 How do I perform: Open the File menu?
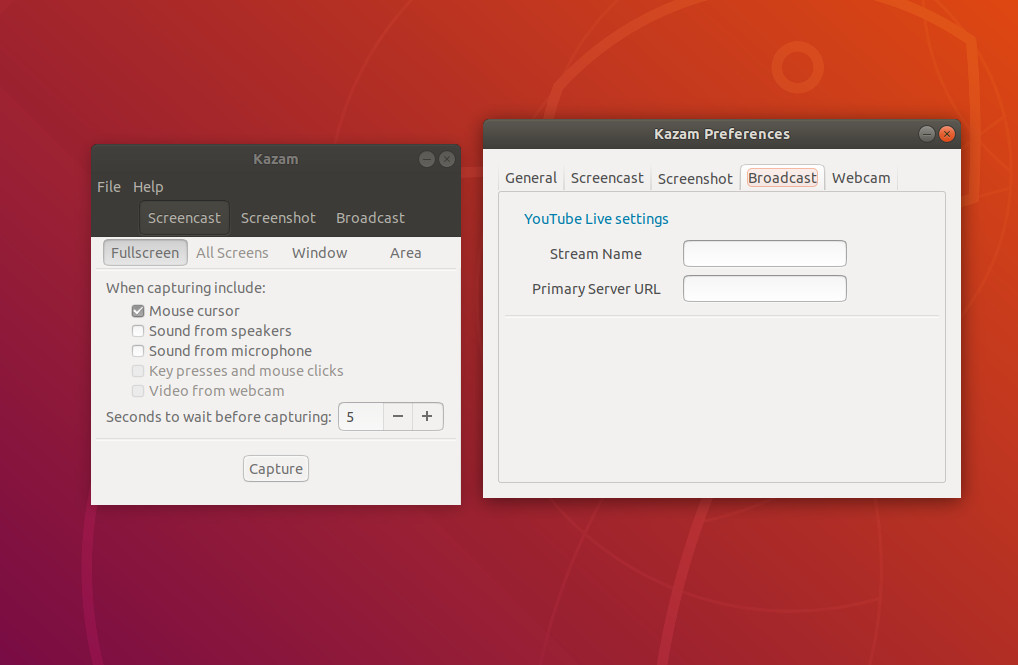click(x=109, y=187)
